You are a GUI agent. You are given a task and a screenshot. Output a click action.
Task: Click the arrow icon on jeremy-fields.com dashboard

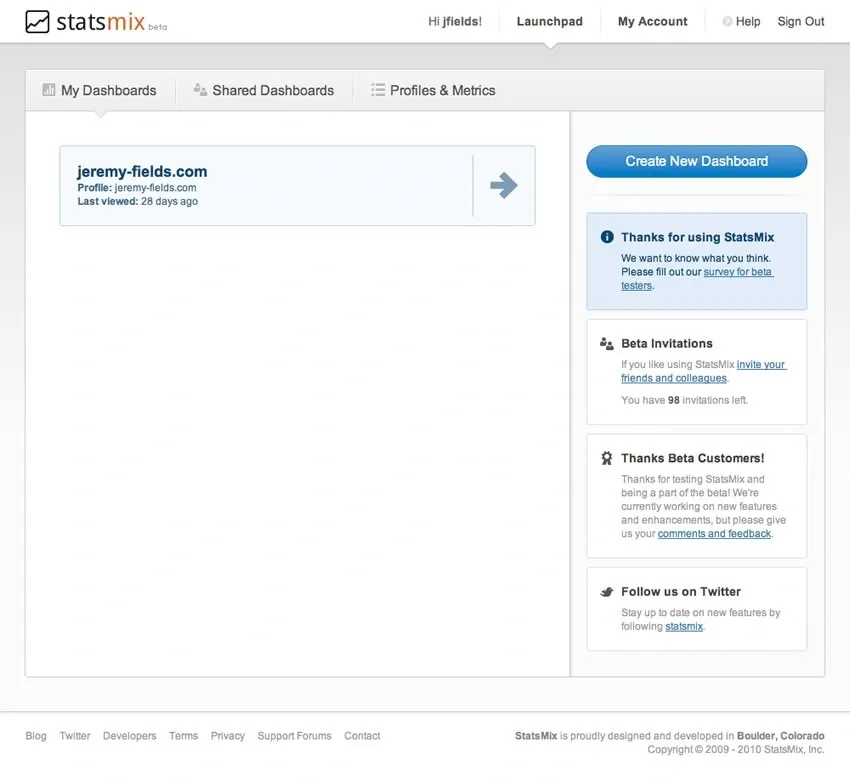504,185
